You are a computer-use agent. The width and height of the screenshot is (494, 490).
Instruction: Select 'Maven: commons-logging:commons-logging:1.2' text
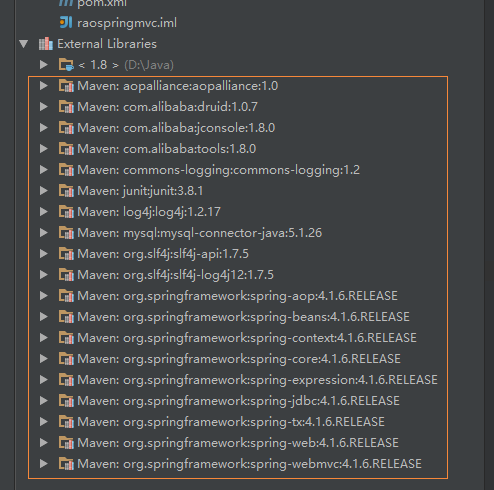coord(219,170)
